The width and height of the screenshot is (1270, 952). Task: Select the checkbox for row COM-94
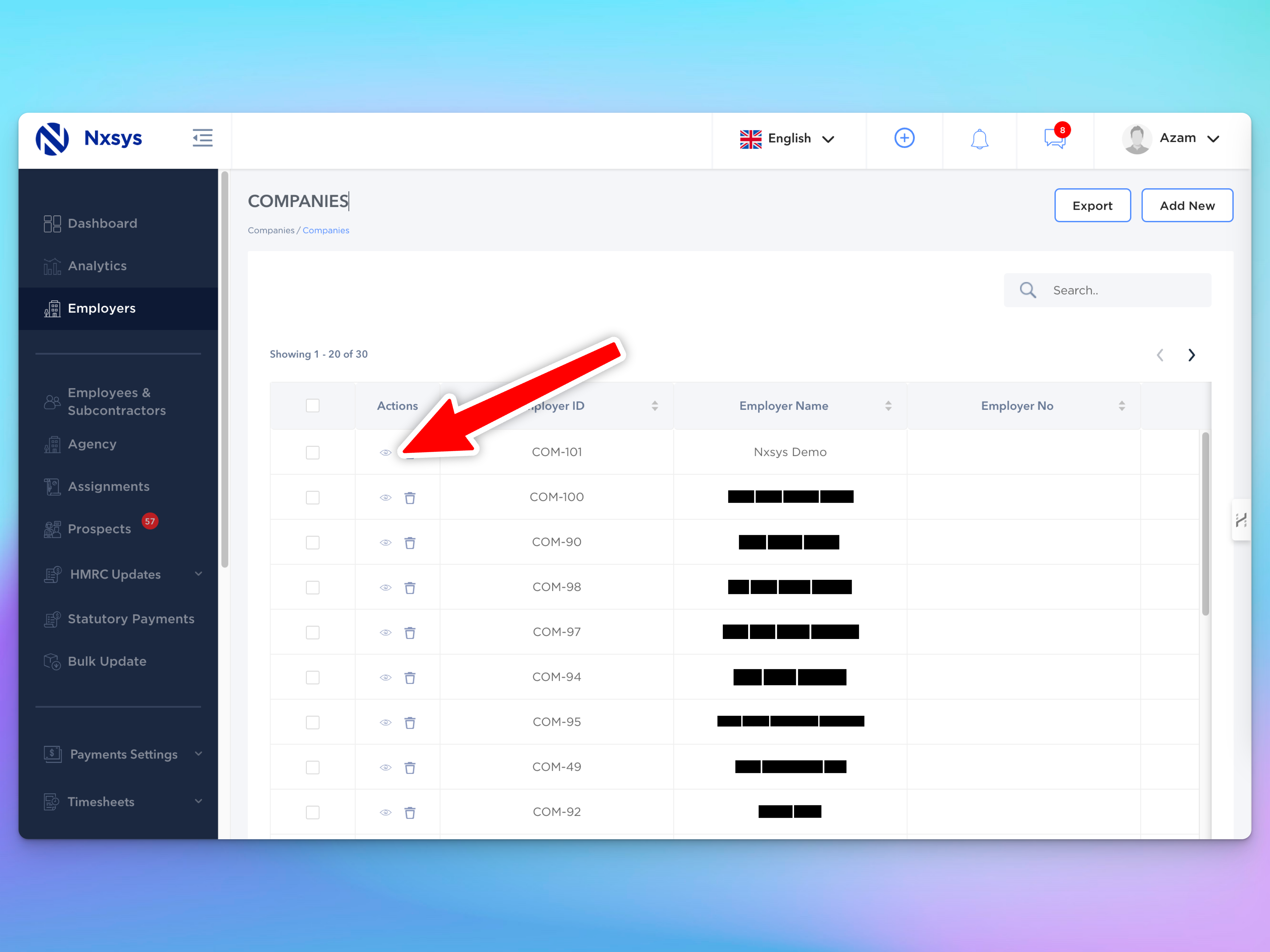point(312,678)
